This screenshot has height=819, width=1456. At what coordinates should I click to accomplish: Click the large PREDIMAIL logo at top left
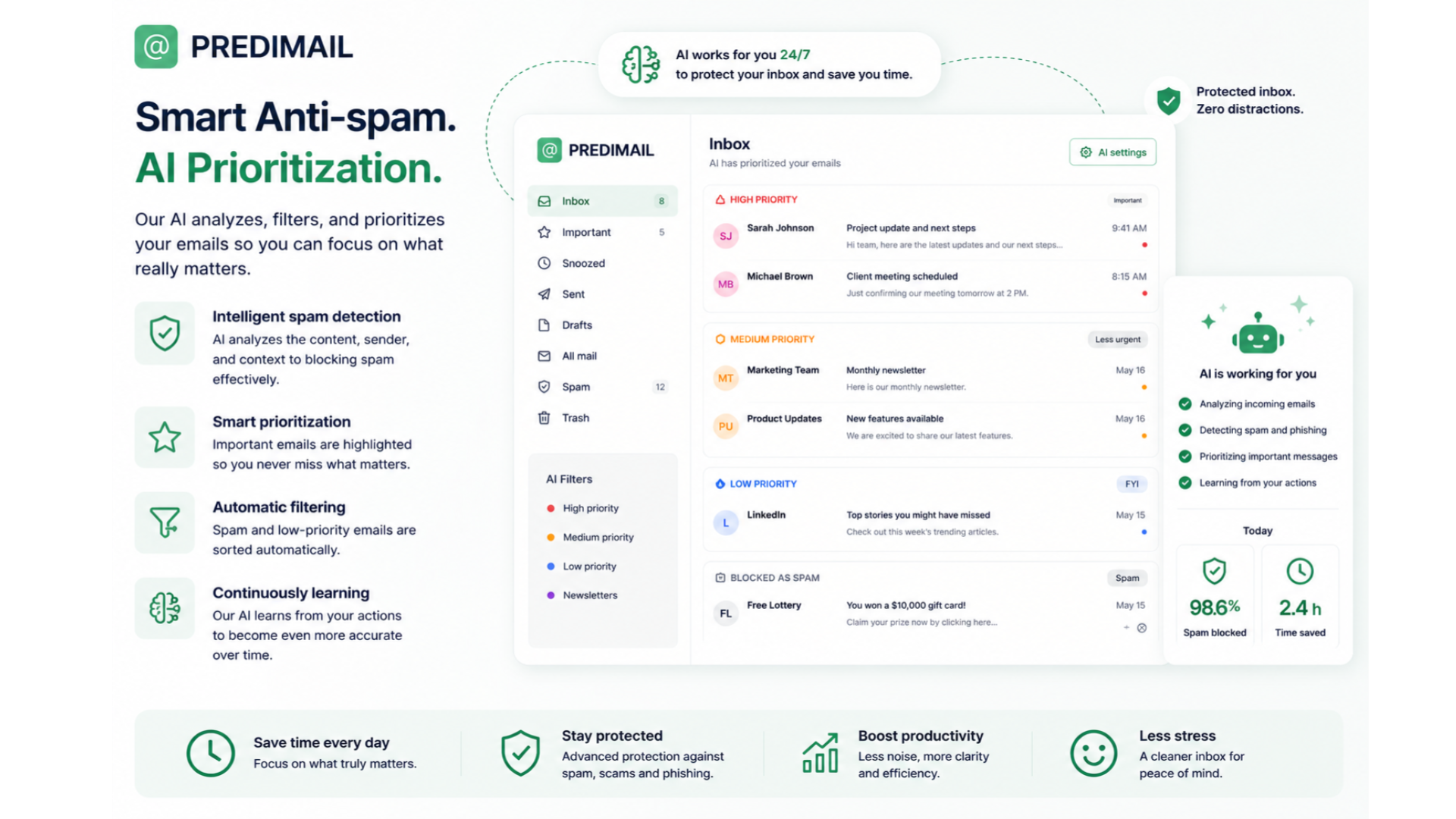click(x=243, y=47)
